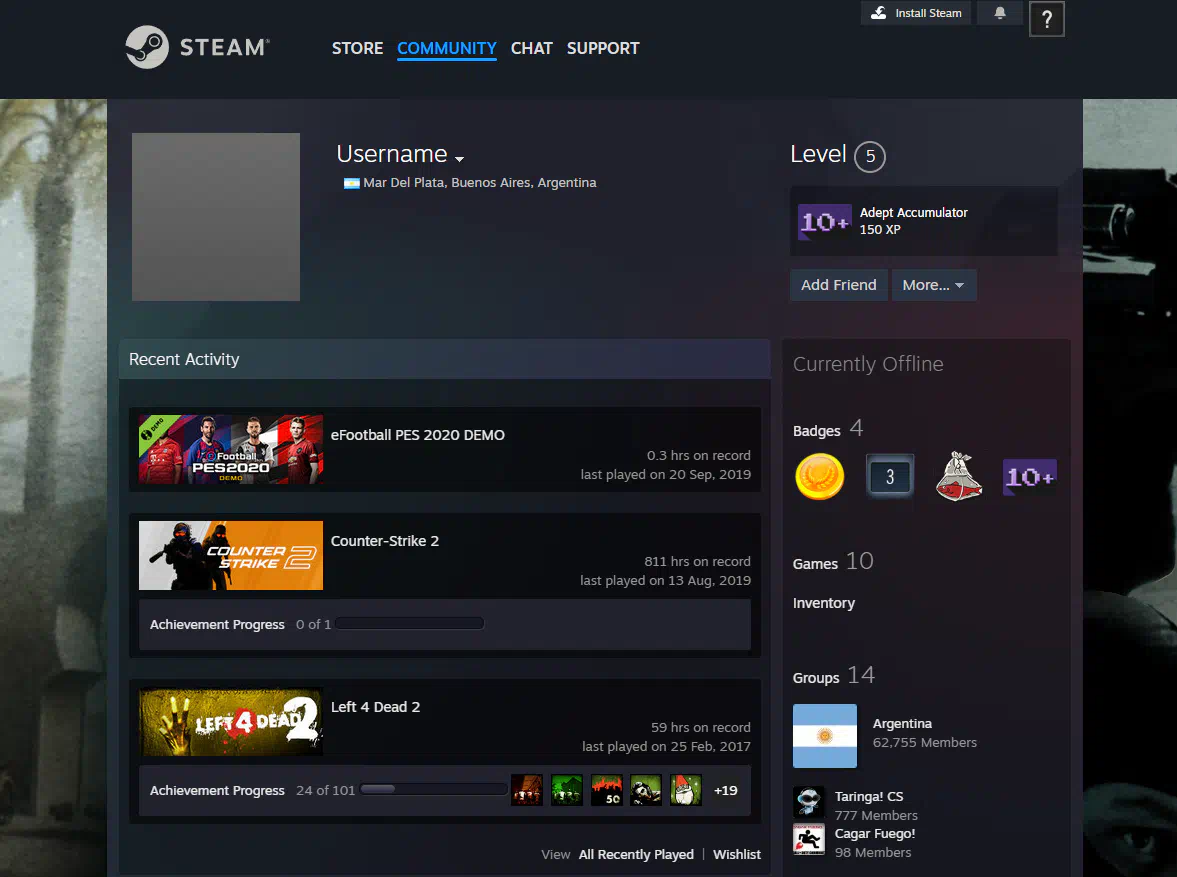Viewport: 1177px width, 877px height.
Task: Open the Badges section link
Action: click(828, 429)
